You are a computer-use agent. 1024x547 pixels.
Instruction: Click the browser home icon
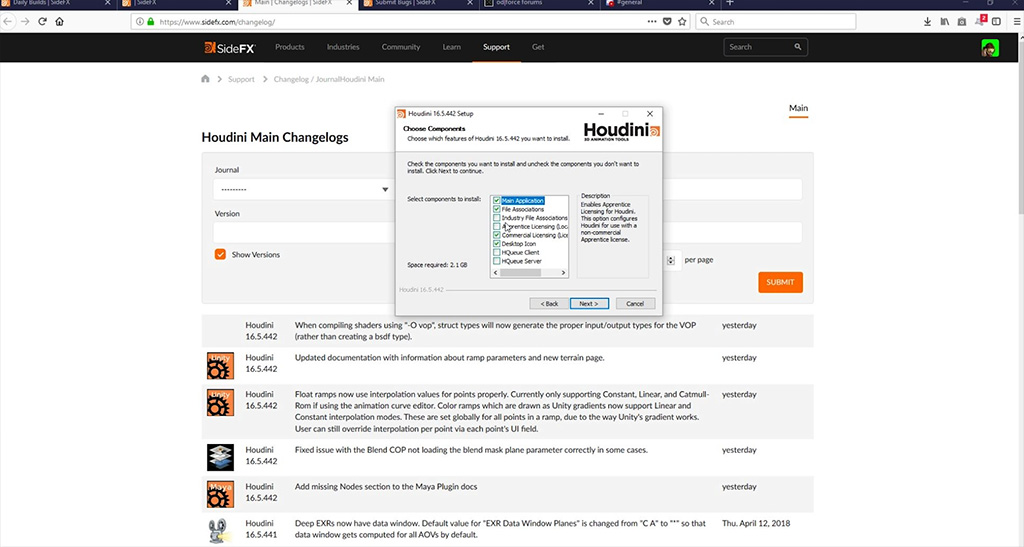pos(61,21)
